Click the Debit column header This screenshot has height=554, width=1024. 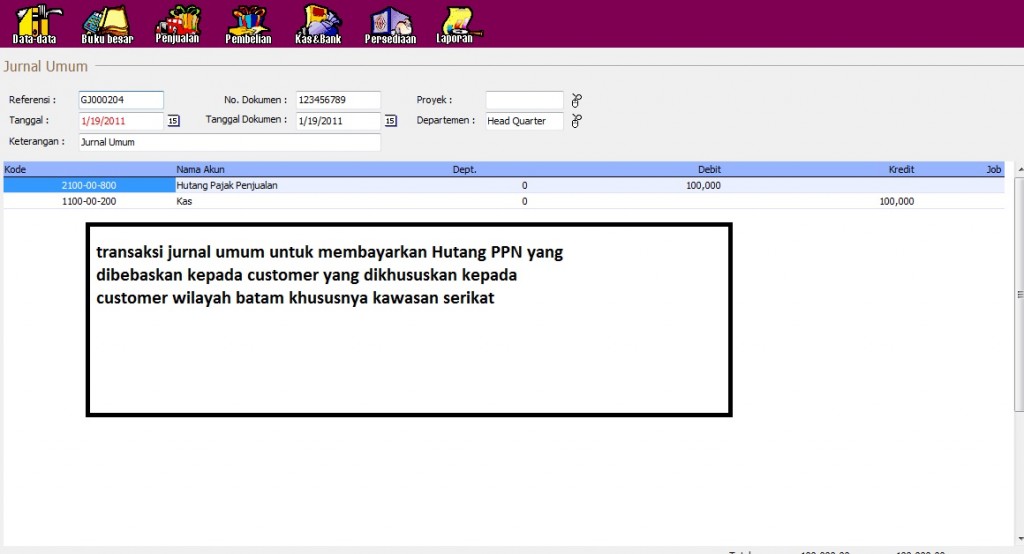click(x=709, y=169)
